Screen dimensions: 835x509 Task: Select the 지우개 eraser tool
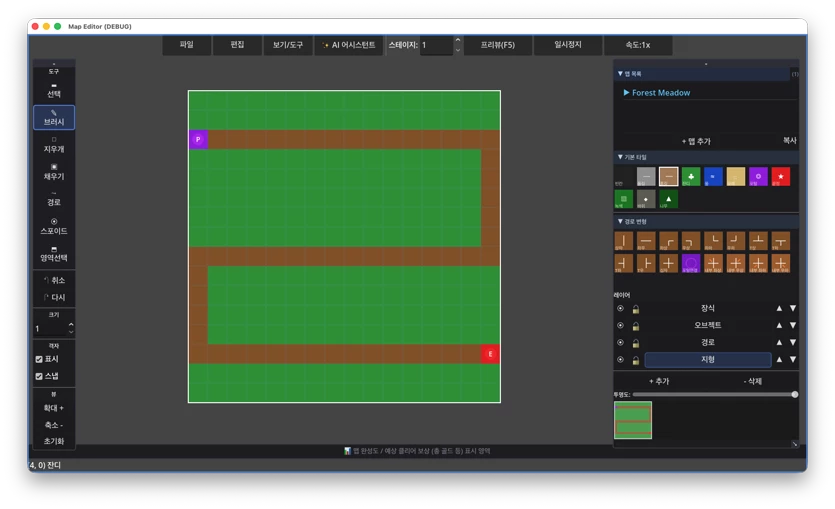(54, 144)
